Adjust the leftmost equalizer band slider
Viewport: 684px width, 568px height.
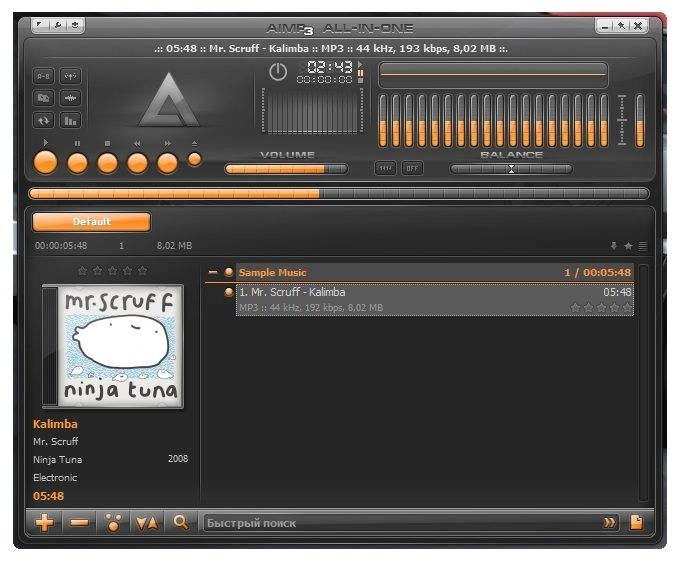[x=383, y=120]
